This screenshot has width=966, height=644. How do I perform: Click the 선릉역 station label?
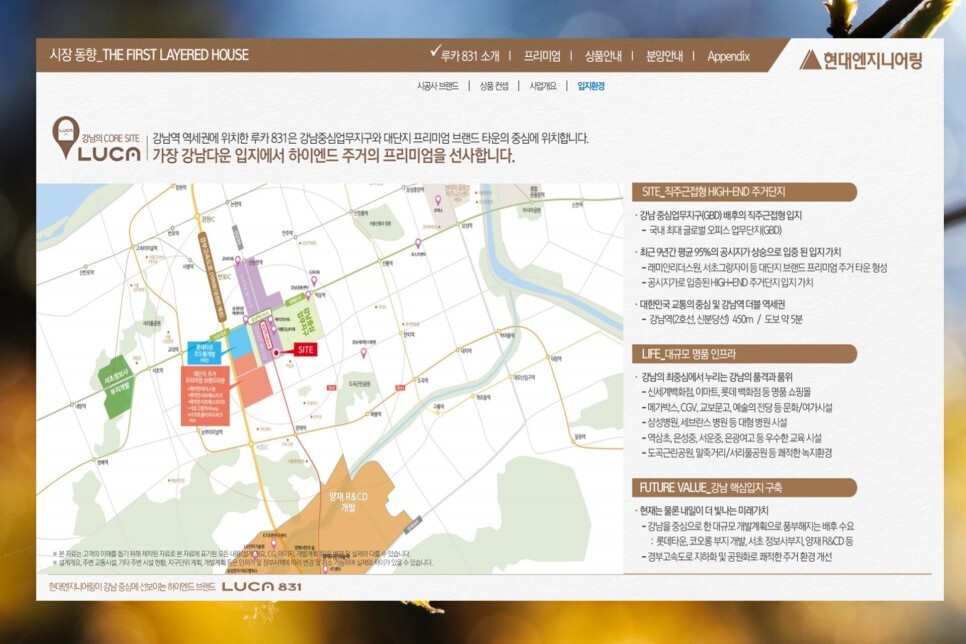387,263
